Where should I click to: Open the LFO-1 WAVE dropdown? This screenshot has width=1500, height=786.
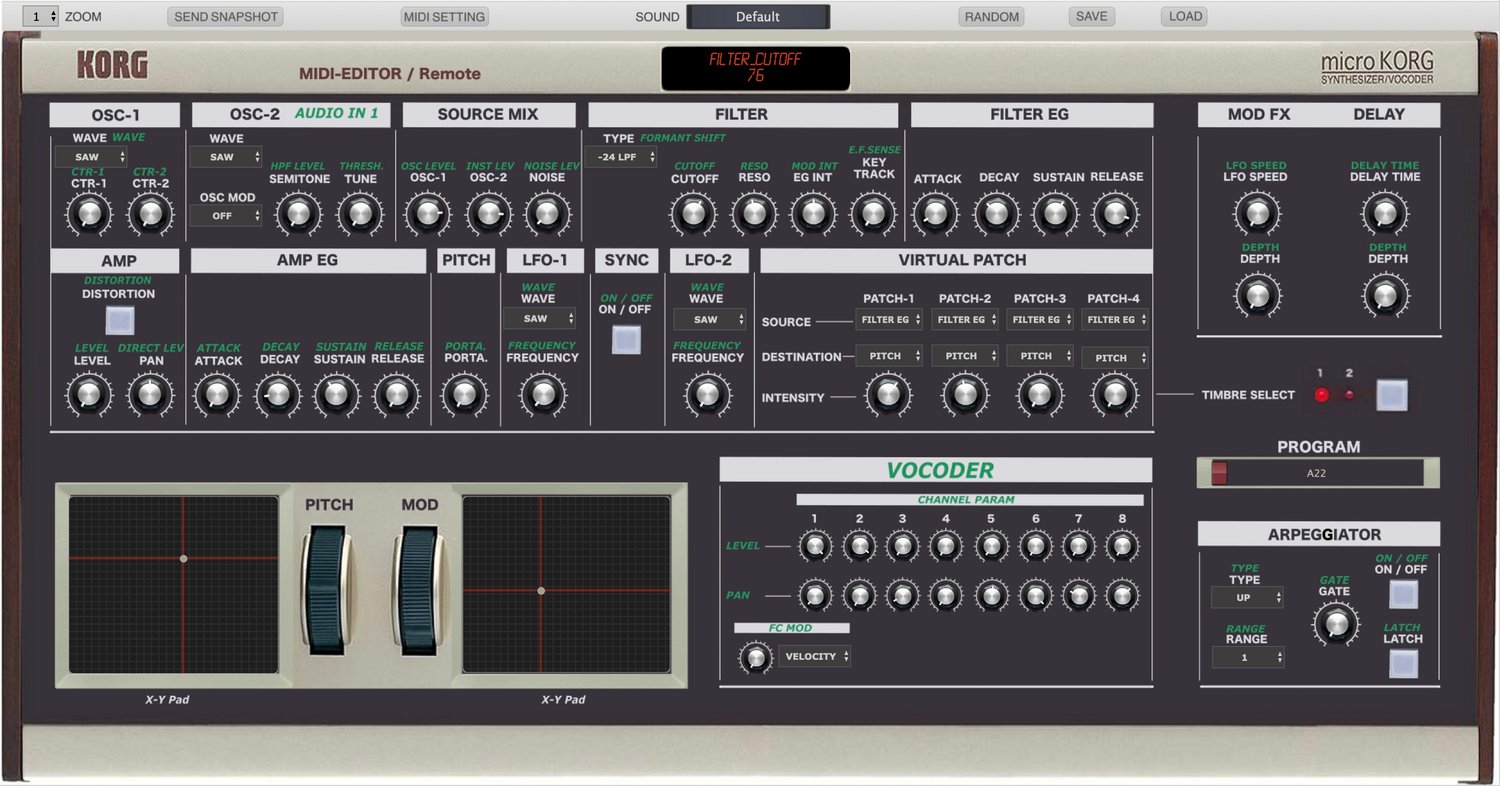click(539, 318)
